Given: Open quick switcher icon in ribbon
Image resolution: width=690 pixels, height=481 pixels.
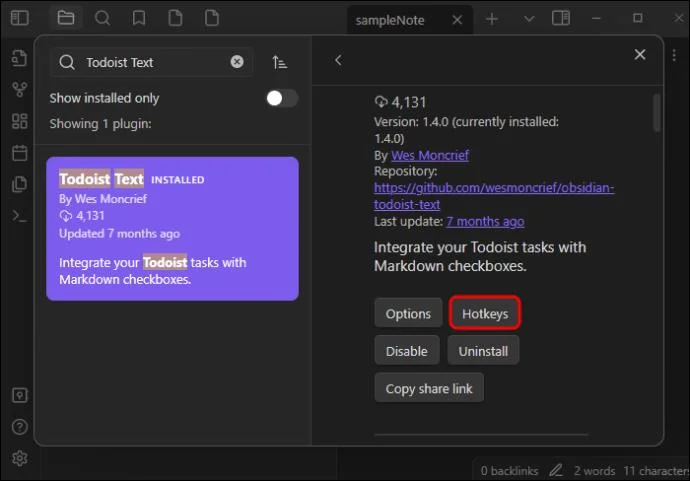Looking at the screenshot, I should click(x=19, y=58).
